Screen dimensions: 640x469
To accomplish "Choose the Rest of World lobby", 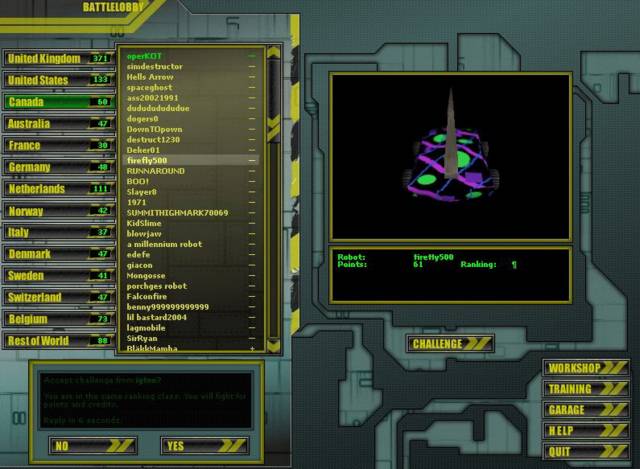I will point(58,341).
